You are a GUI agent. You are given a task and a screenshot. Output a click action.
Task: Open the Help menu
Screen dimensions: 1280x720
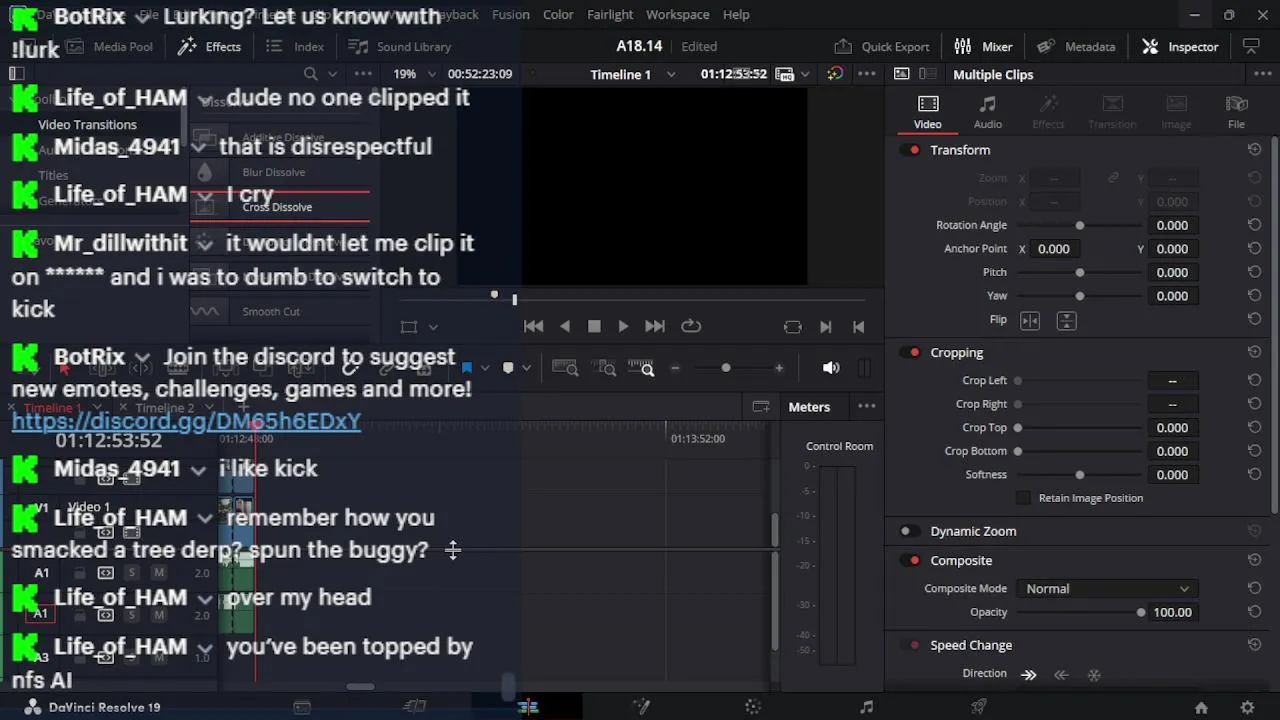click(736, 14)
